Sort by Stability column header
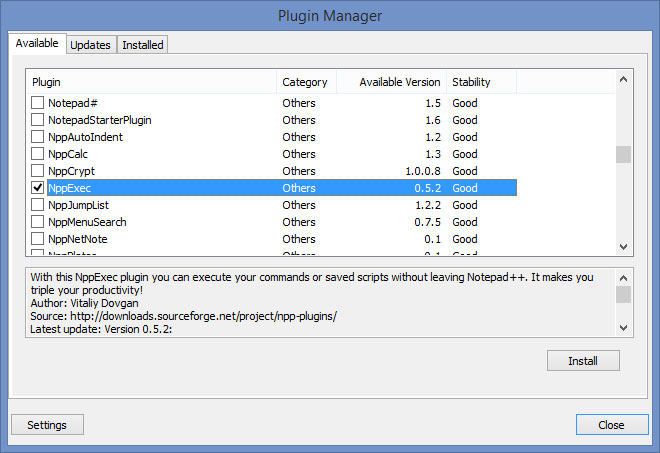Screen dimensions: 660x453 pos(482,82)
